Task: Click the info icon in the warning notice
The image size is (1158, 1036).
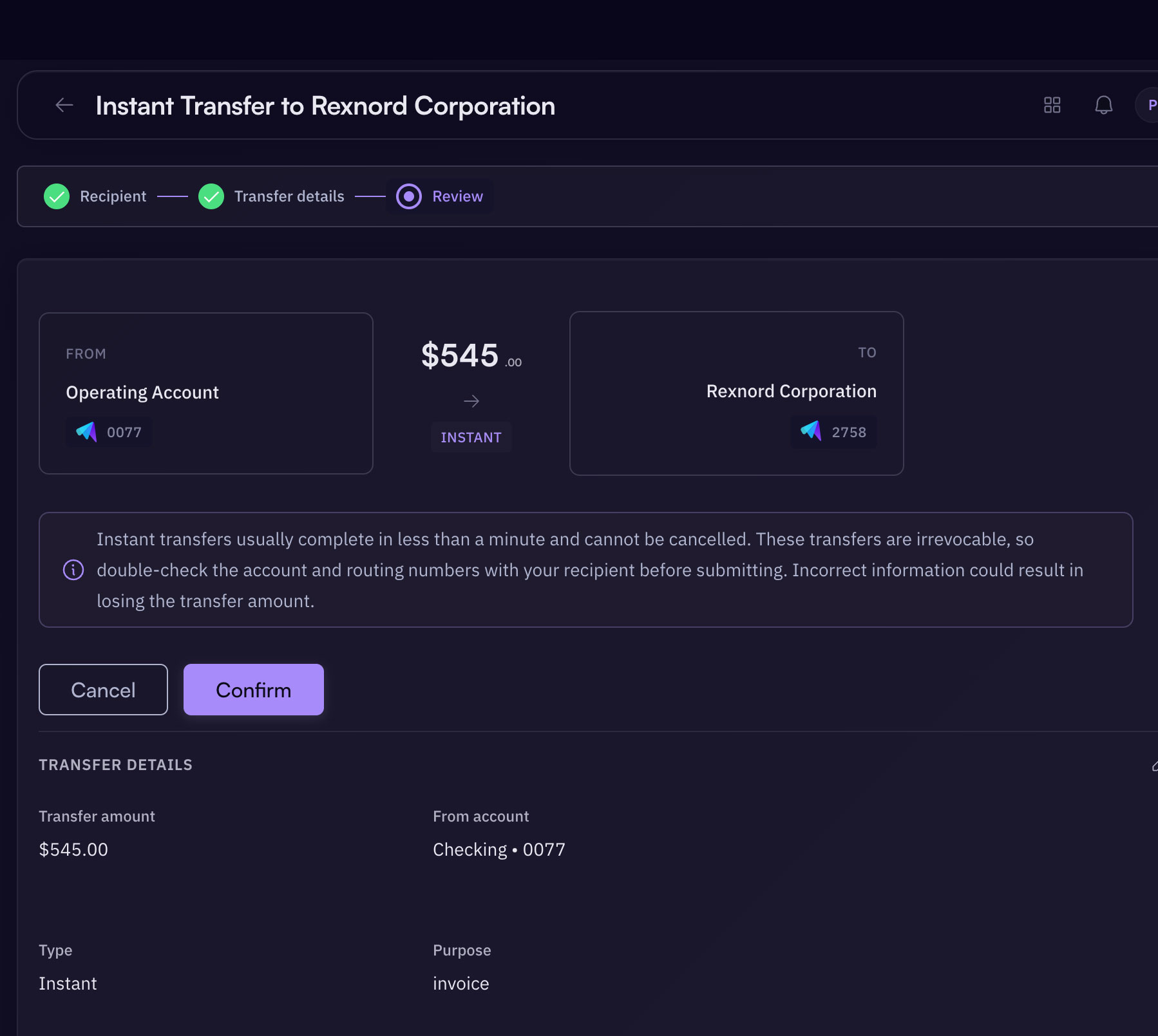Action: coord(73,570)
